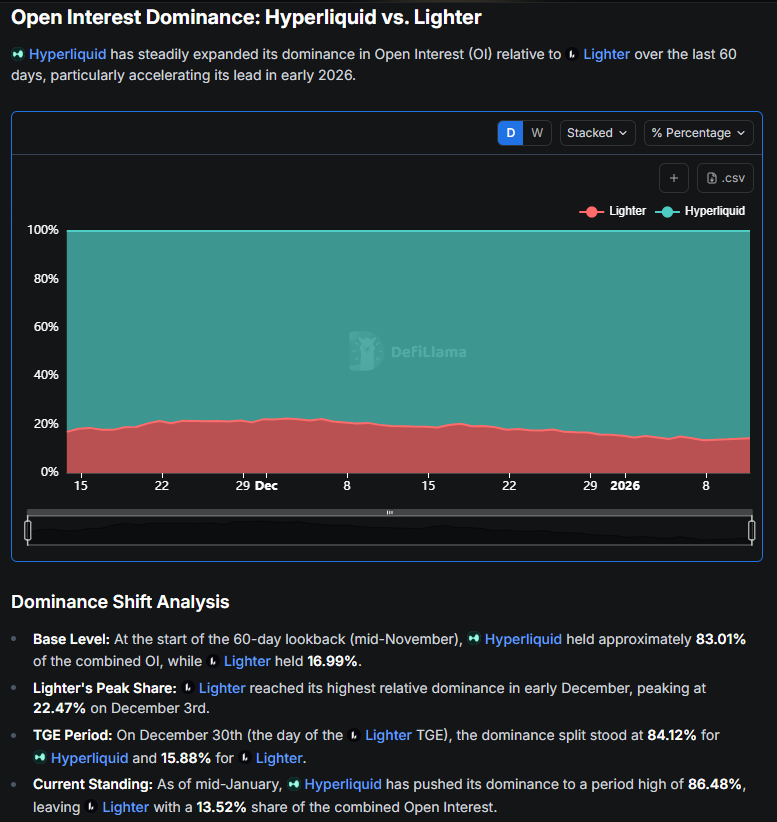This screenshot has width=777, height=822.
Task: Open Hyperliquid link in Base Level bullet
Action: (523, 639)
